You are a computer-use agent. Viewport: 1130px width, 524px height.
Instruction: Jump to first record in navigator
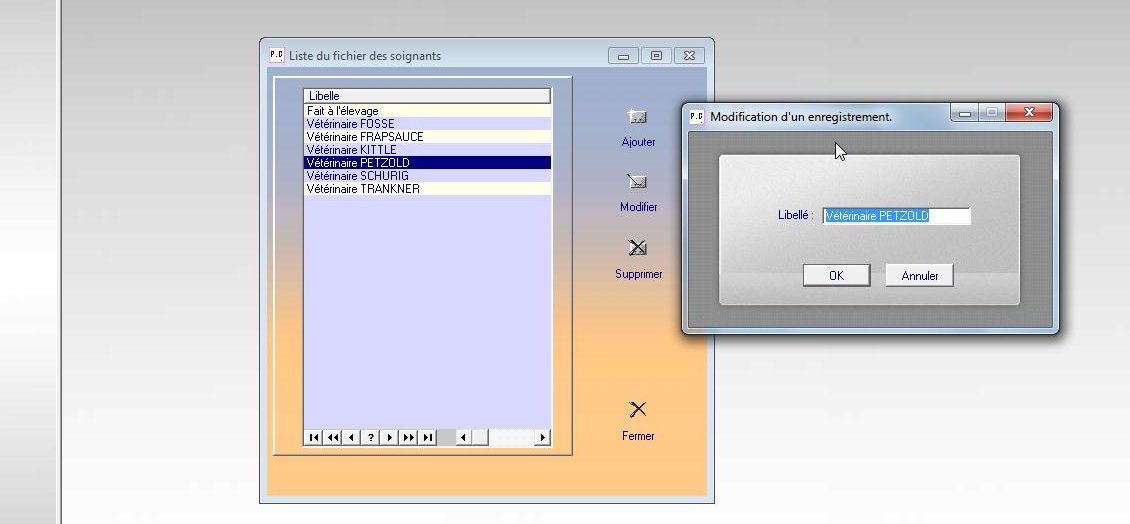coord(313,437)
